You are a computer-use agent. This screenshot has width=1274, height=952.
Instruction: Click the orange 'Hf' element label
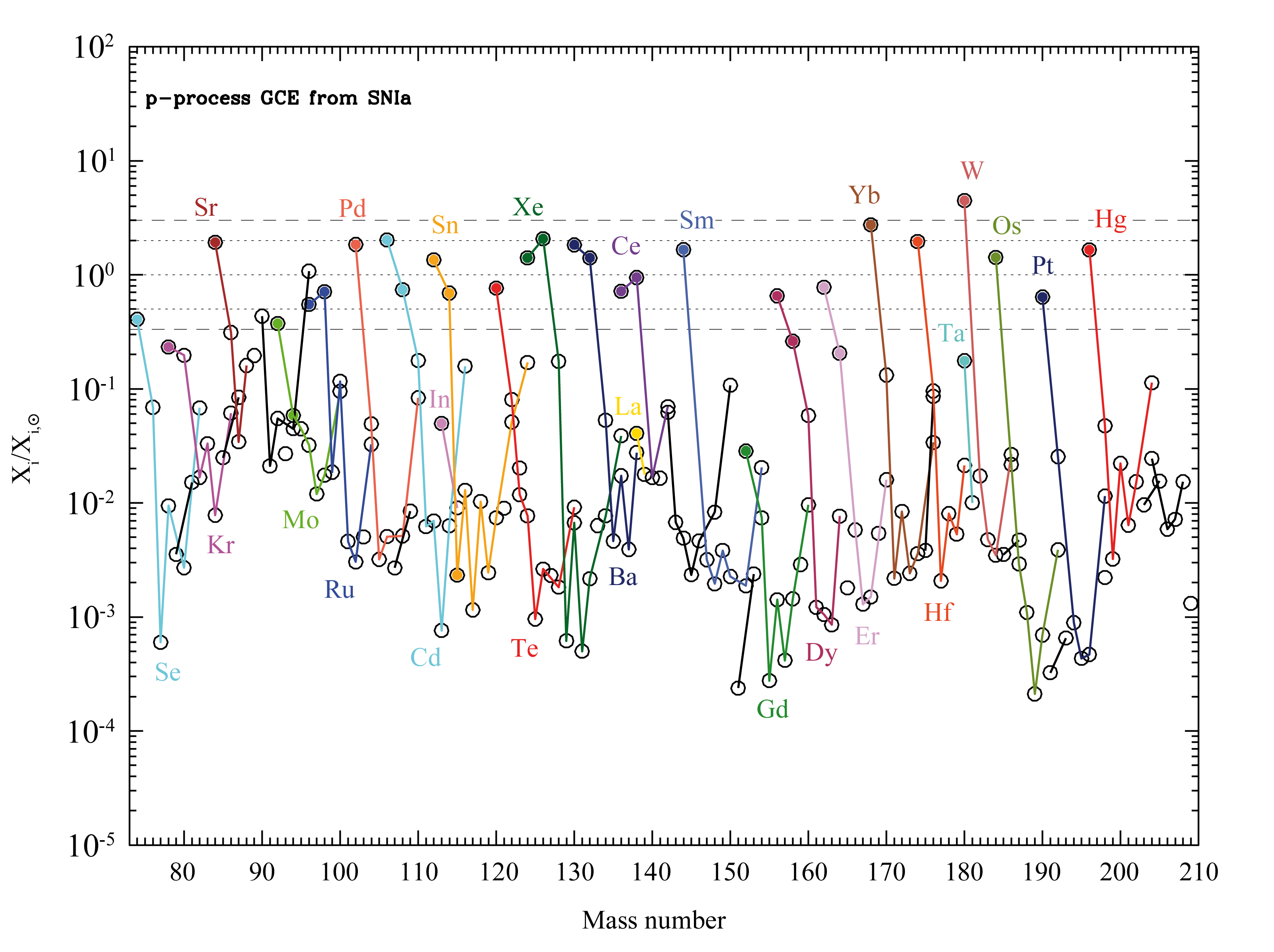click(x=938, y=613)
